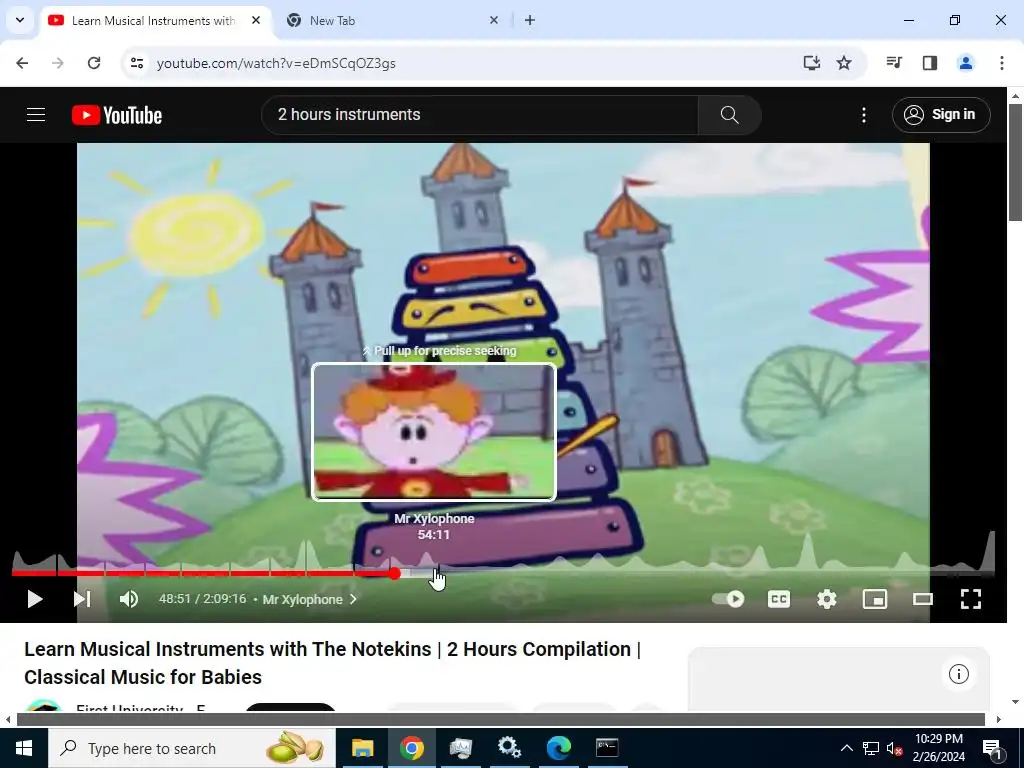Image resolution: width=1024 pixels, height=768 pixels.
Task: Close the New Tab tab
Action: click(x=494, y=20)
